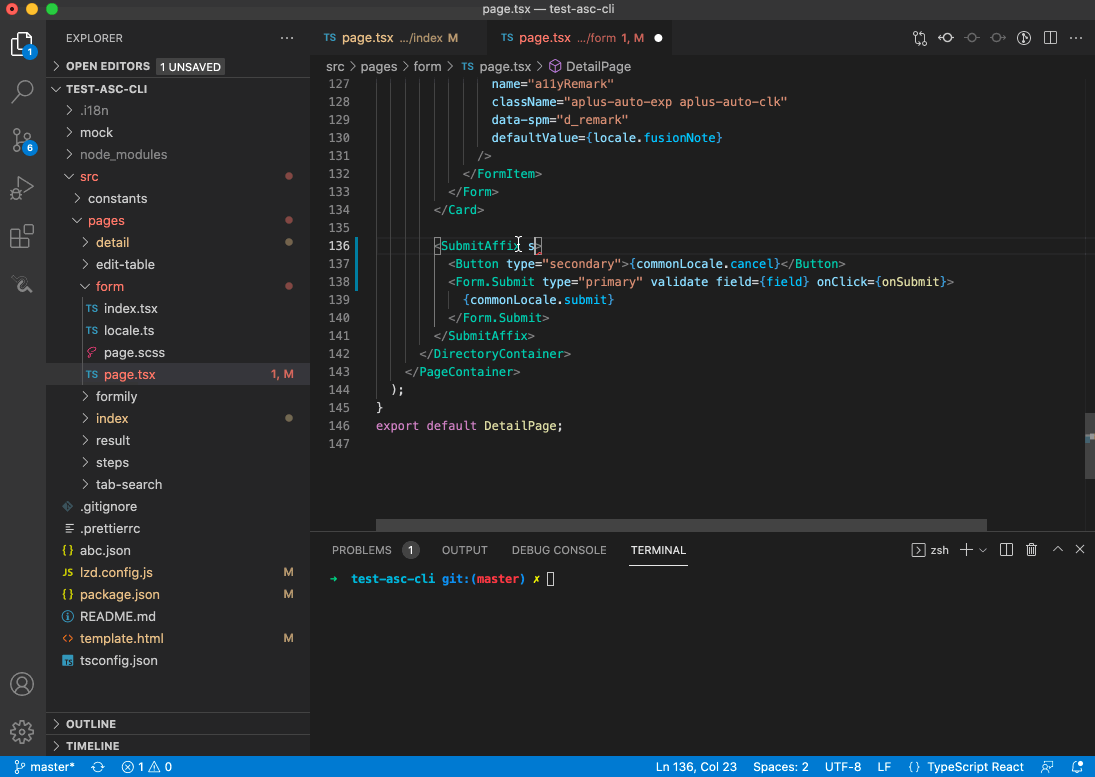
Task: Expand the OUTLINE section
Action: [x=91, y=724]
